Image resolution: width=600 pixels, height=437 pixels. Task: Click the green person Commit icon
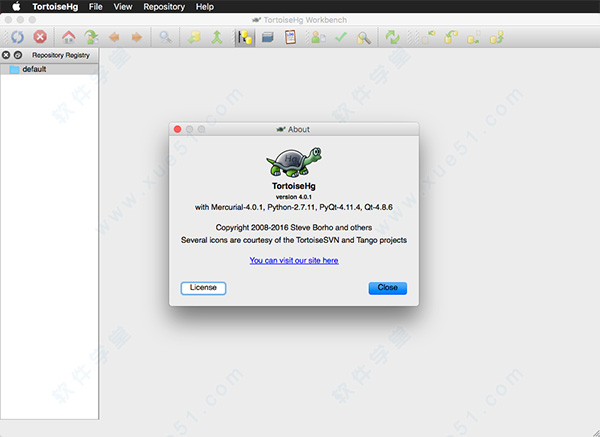tap(318, 37)
